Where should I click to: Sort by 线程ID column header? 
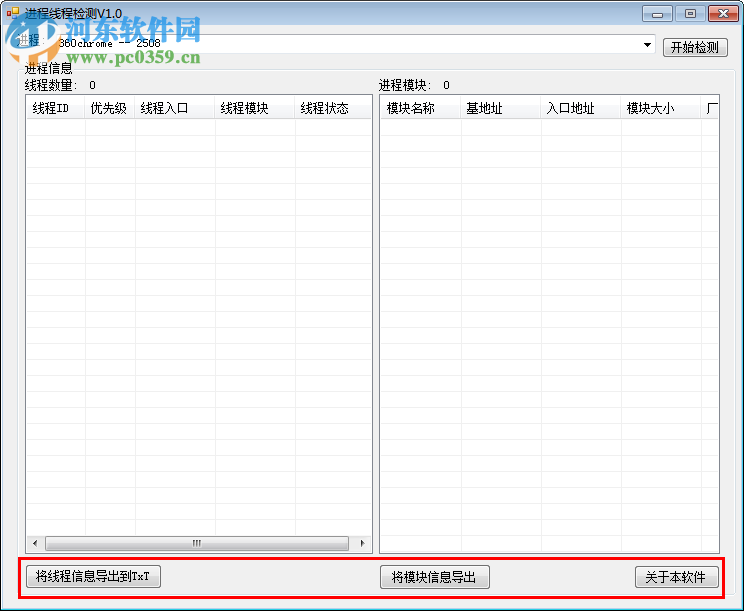56,108
